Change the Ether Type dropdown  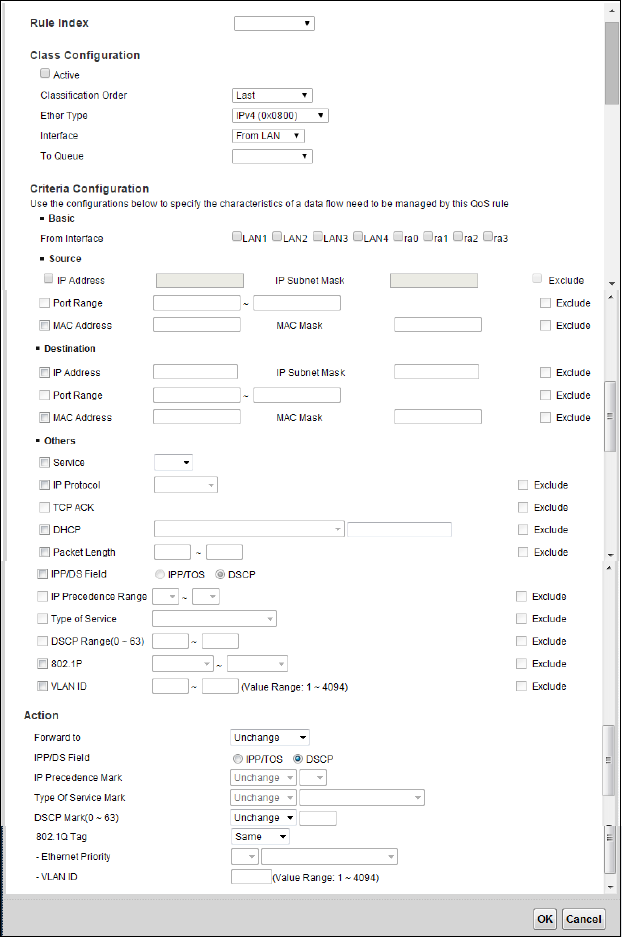[280, 115]
